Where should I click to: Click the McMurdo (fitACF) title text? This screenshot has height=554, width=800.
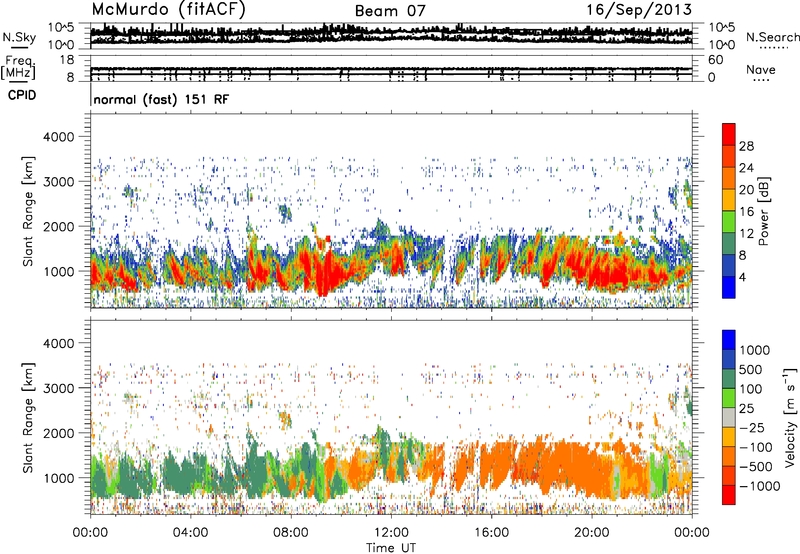(x=168, y=9)
